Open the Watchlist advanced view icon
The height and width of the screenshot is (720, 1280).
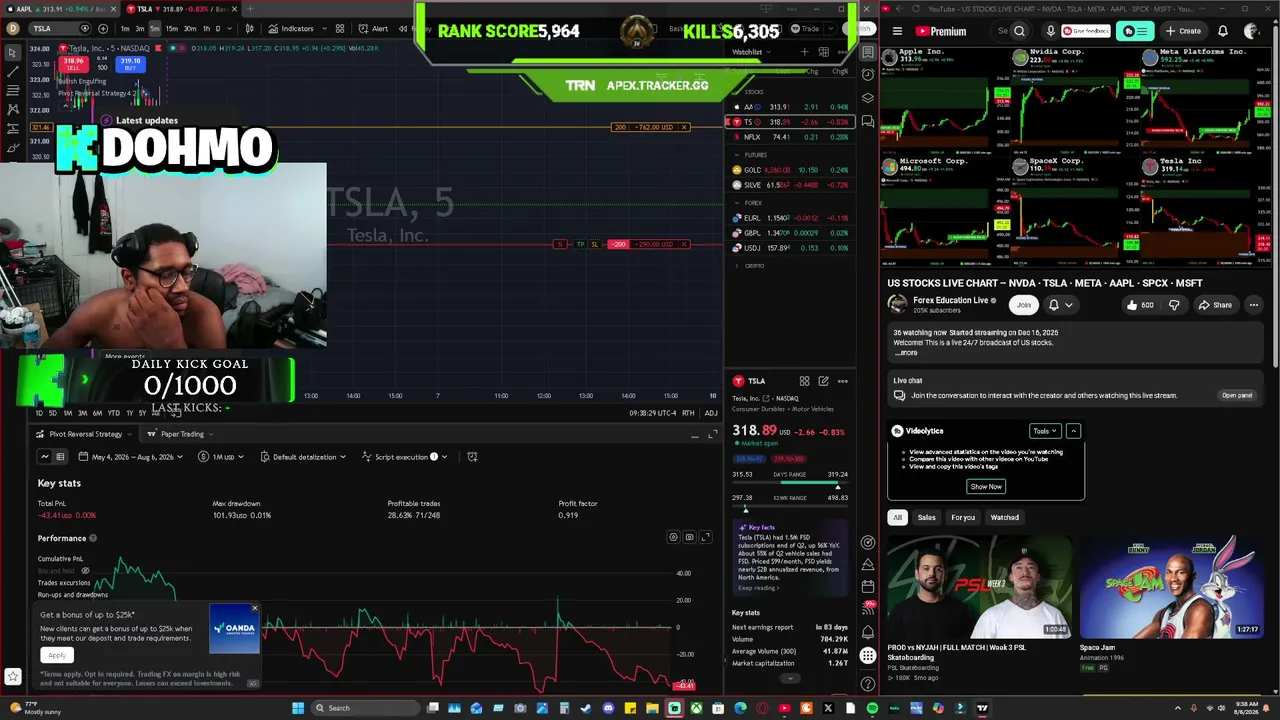pyautogui.click(x=823, y=52)
